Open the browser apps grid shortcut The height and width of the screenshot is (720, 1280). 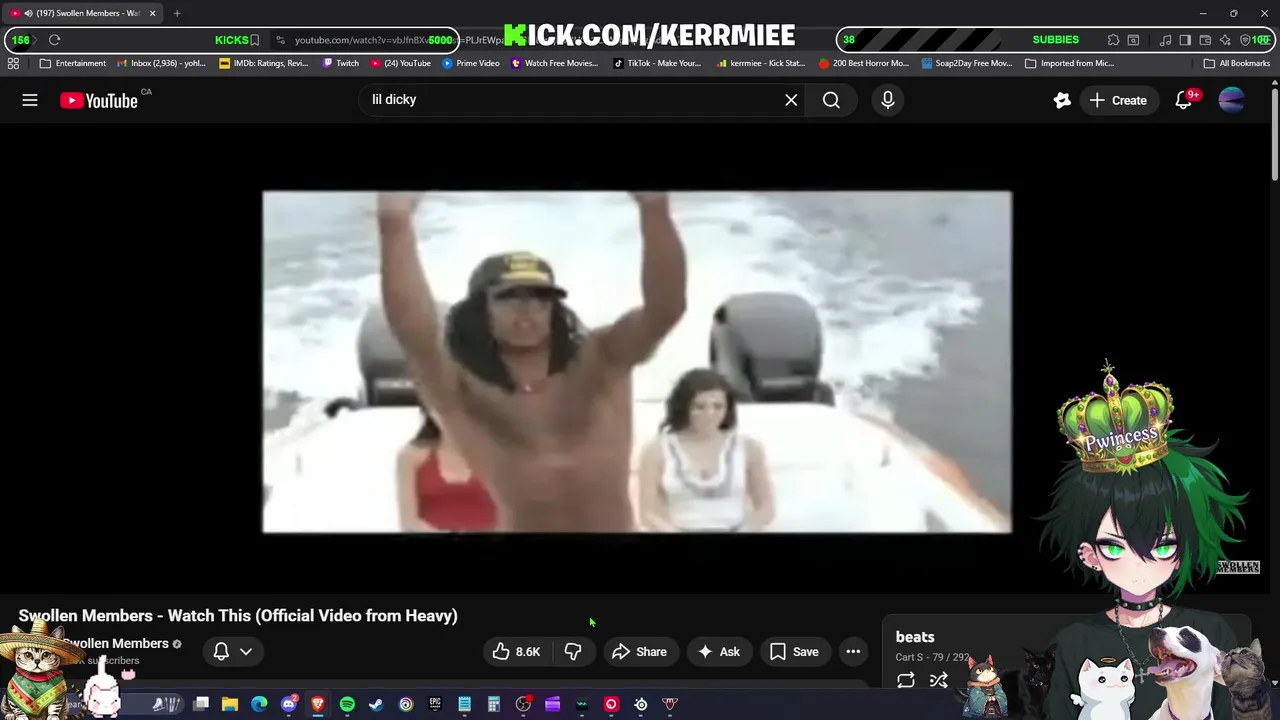point(13,63)
